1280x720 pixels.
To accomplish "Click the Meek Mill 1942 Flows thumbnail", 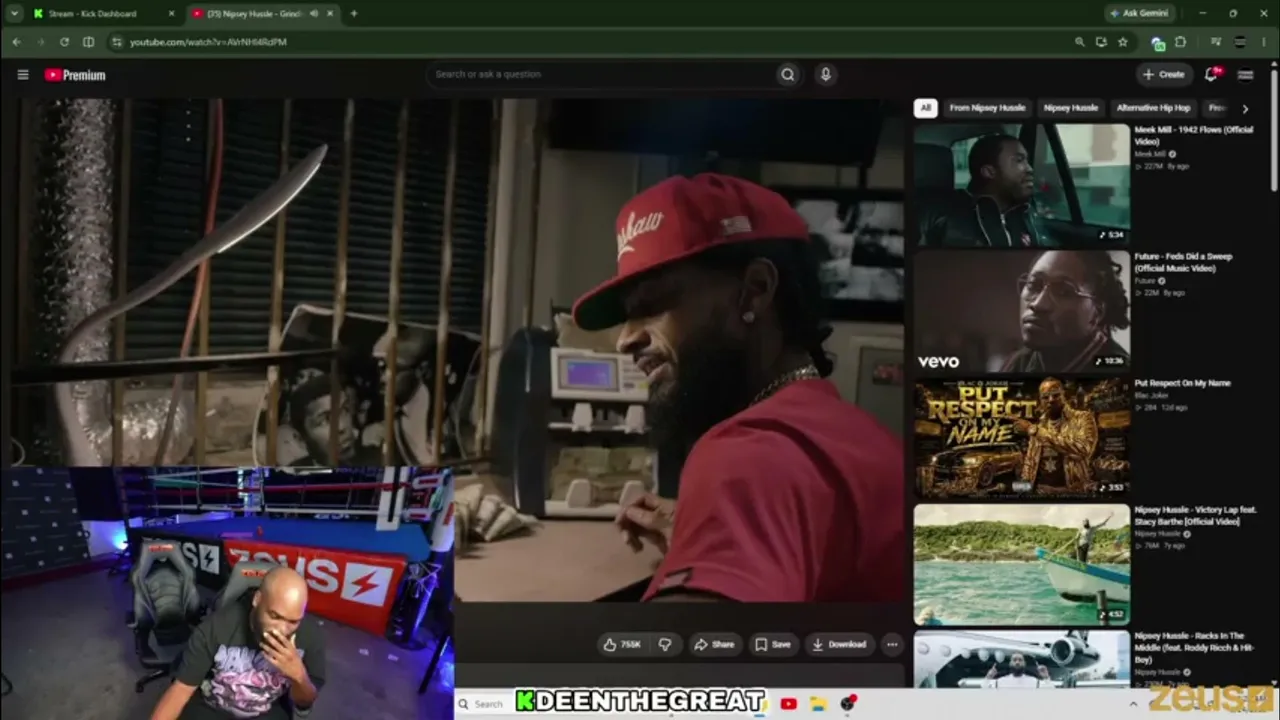I will pyautogui.click(x=1021, y=183).
